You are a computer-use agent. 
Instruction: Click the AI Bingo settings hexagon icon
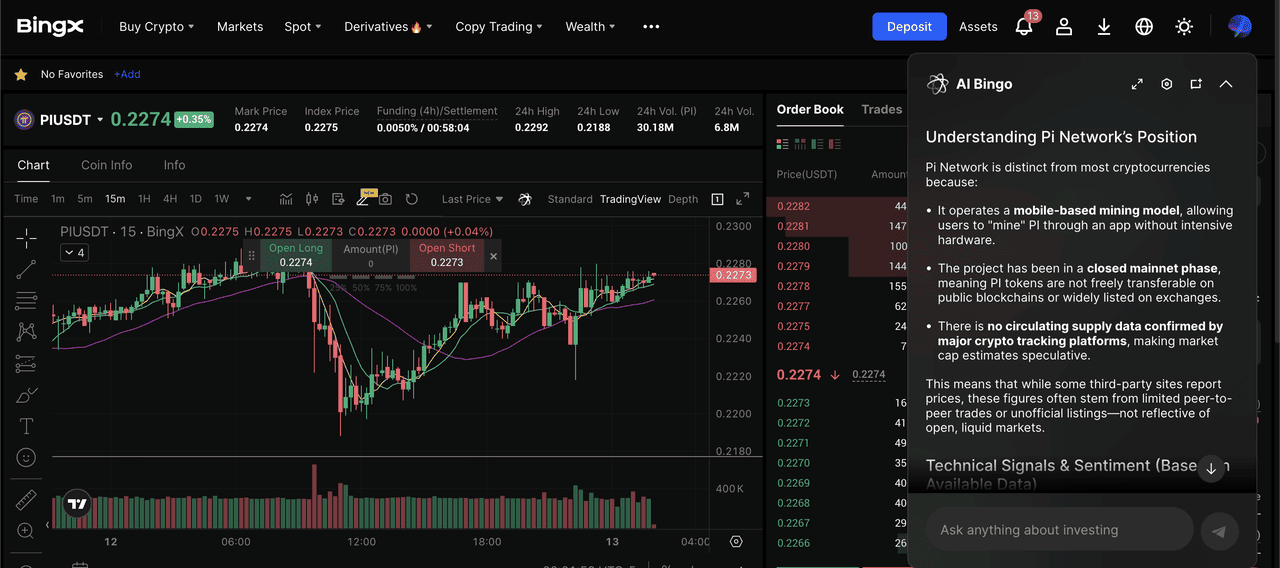(x=1166, y=84)
